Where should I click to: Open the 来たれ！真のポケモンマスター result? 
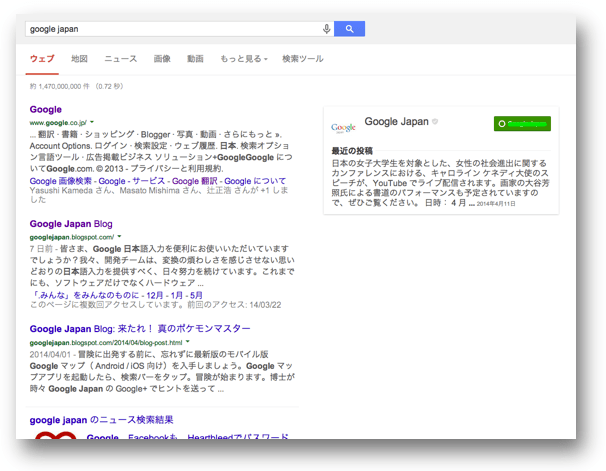tap(140, 329)
